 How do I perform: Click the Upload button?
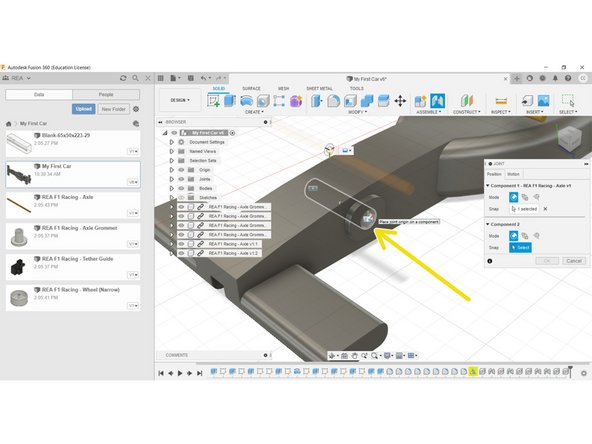(83, 109)
